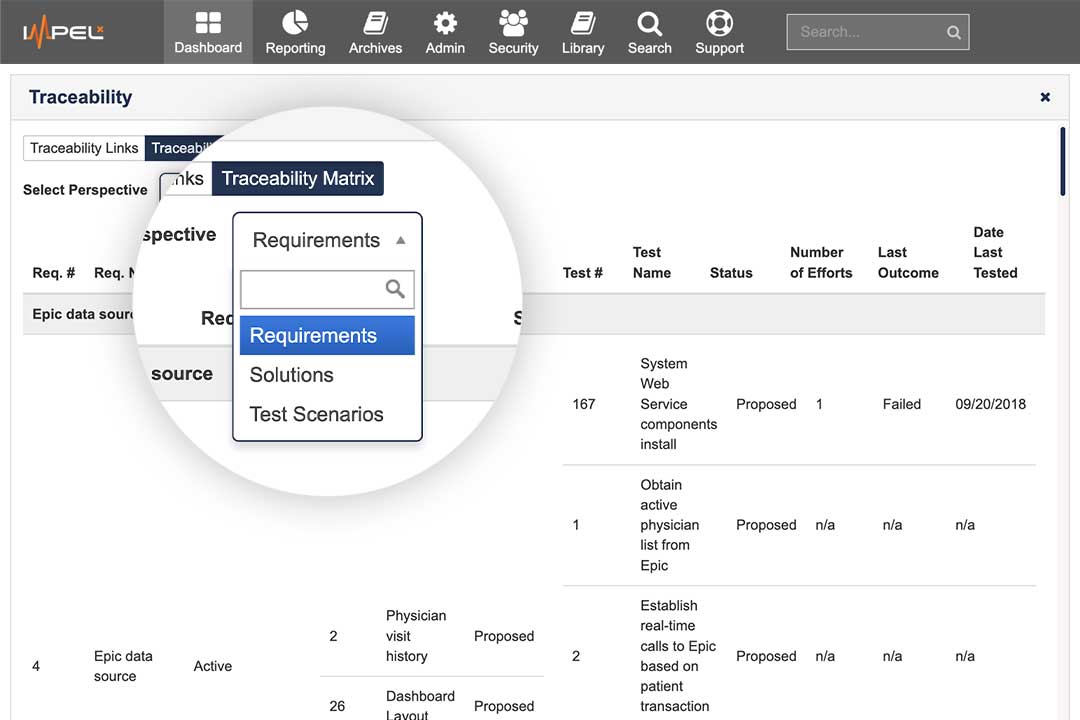Select the magnified Traceability Matrix tab

[x=298, y=178]
